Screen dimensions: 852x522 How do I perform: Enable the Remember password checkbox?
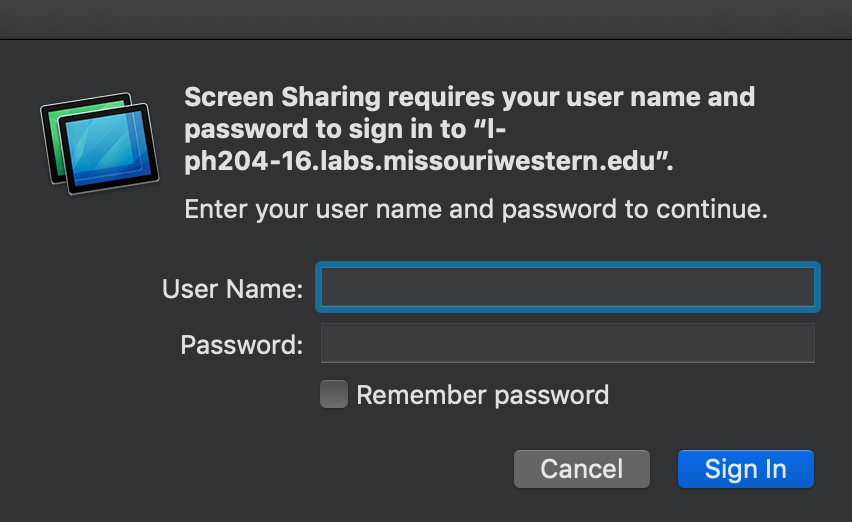tap(333, 394)
